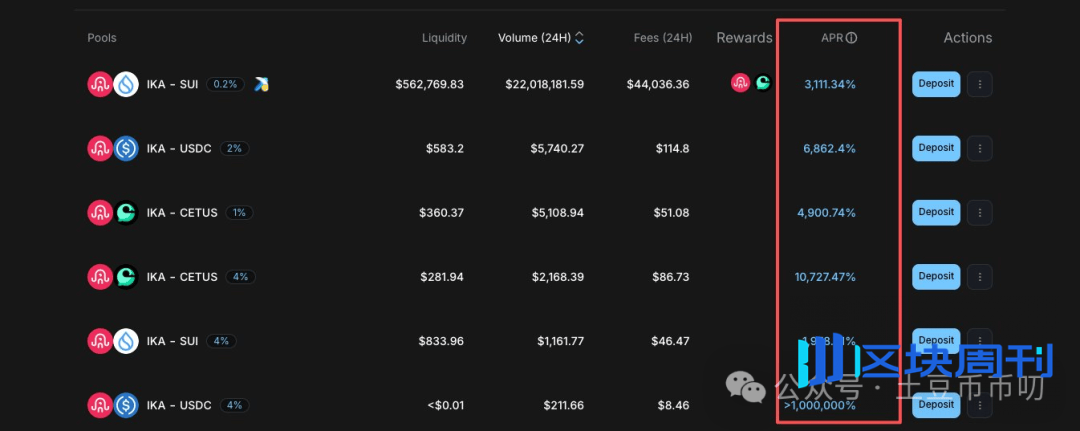Viewport: 1080px width, 431px height.
Task: Open the more-options menu for IKA - USDC 2%
Action: [979, 148]
